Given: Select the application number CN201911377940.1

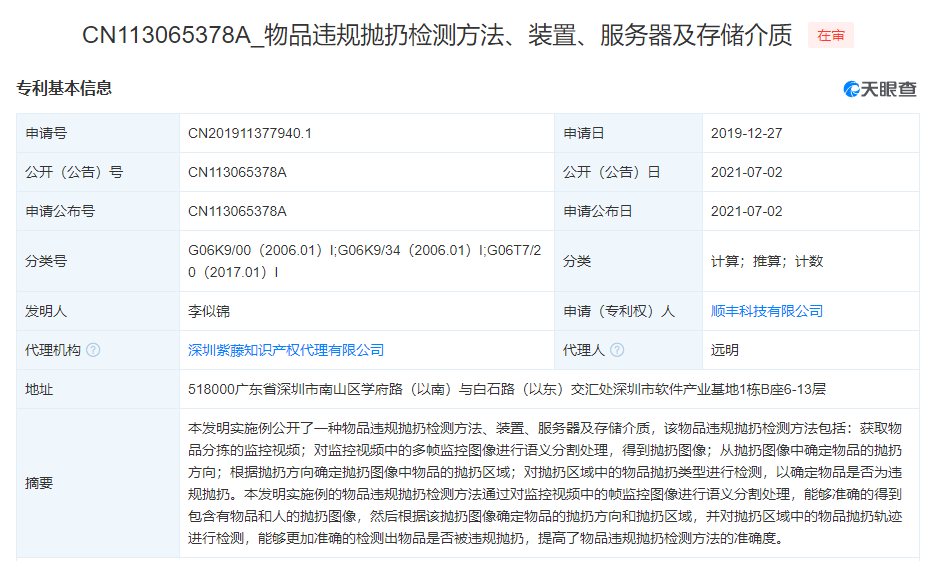Looking at the screenshot, I should tap(249, 133).
